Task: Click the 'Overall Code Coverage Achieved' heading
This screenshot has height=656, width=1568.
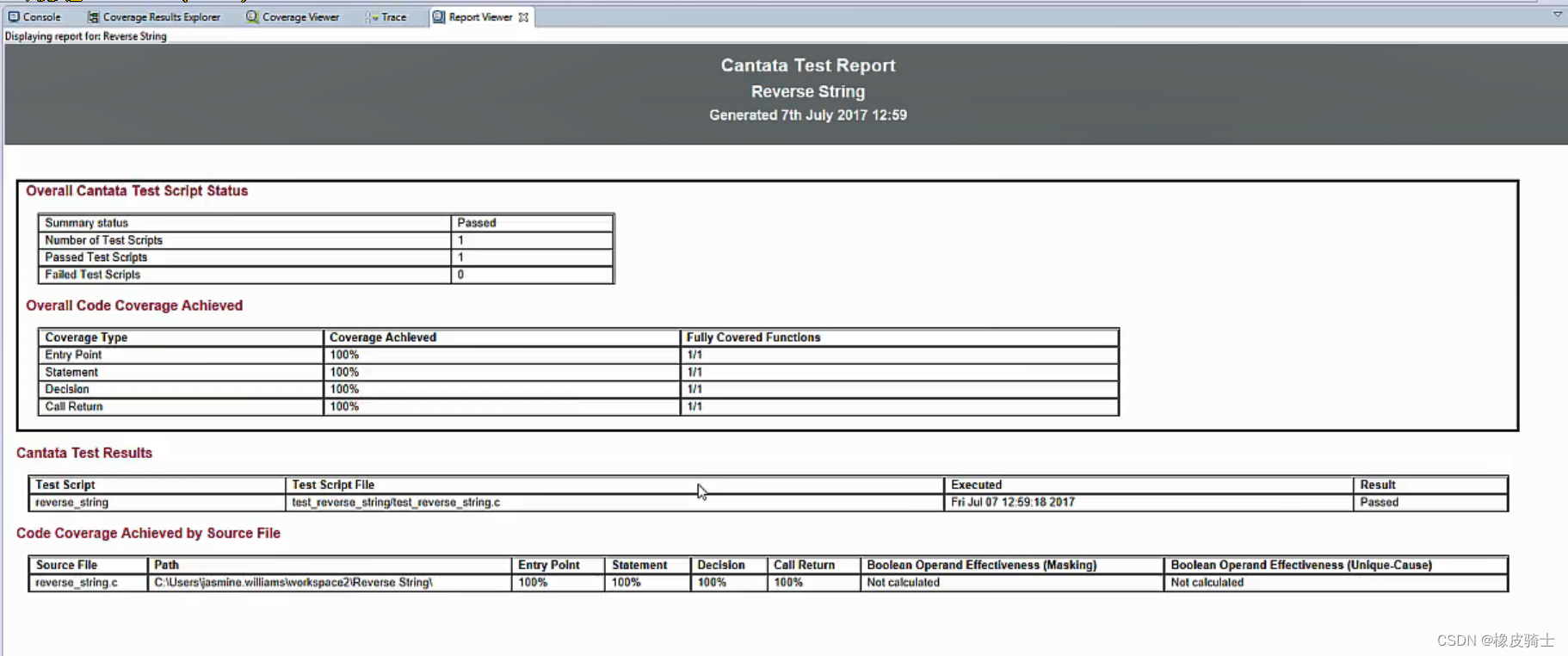Action: click(134, 306)
